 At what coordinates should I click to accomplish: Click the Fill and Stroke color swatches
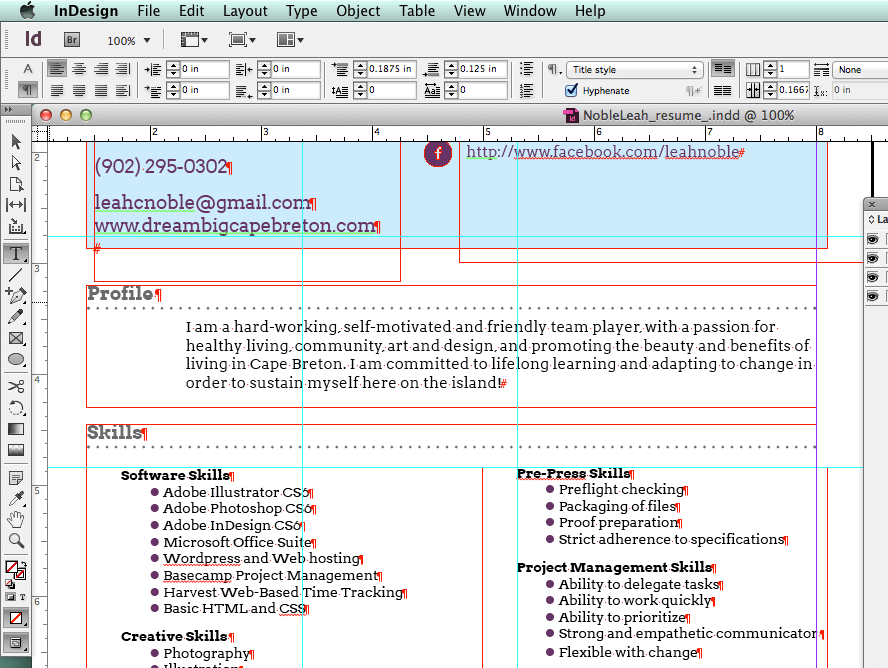15,569
